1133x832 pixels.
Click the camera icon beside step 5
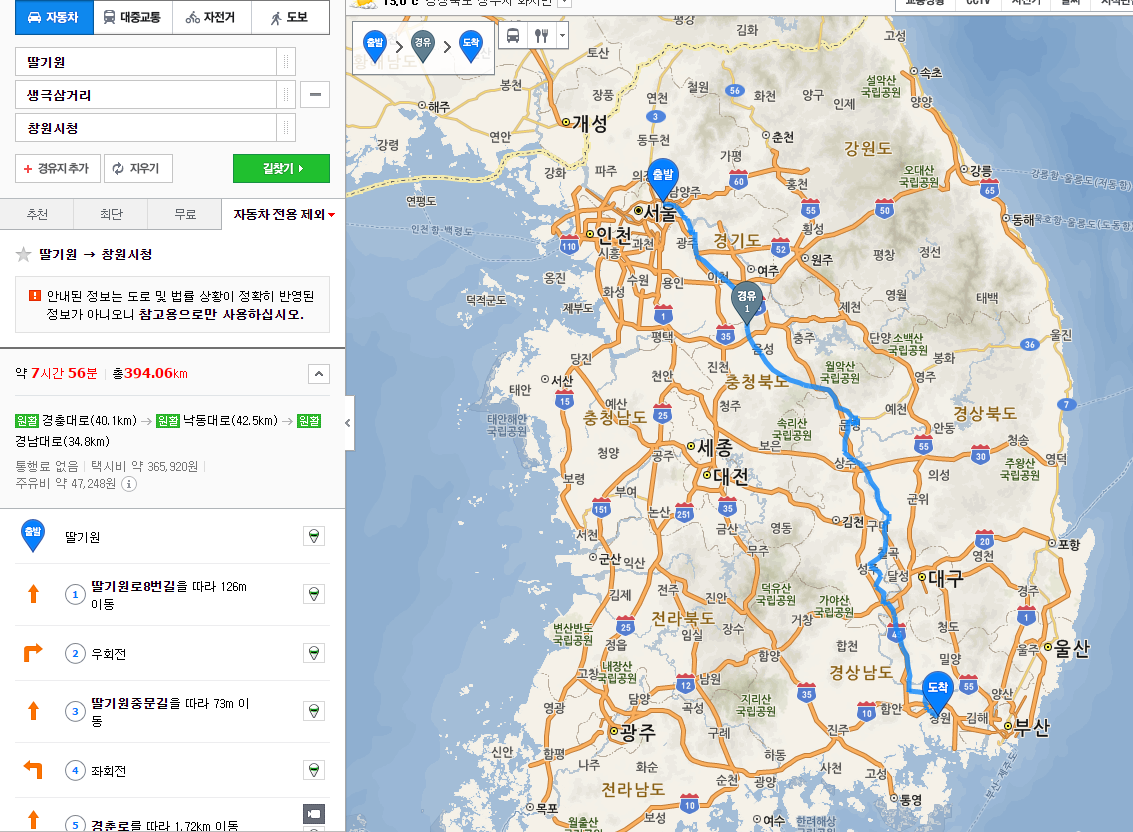(314, 815)
